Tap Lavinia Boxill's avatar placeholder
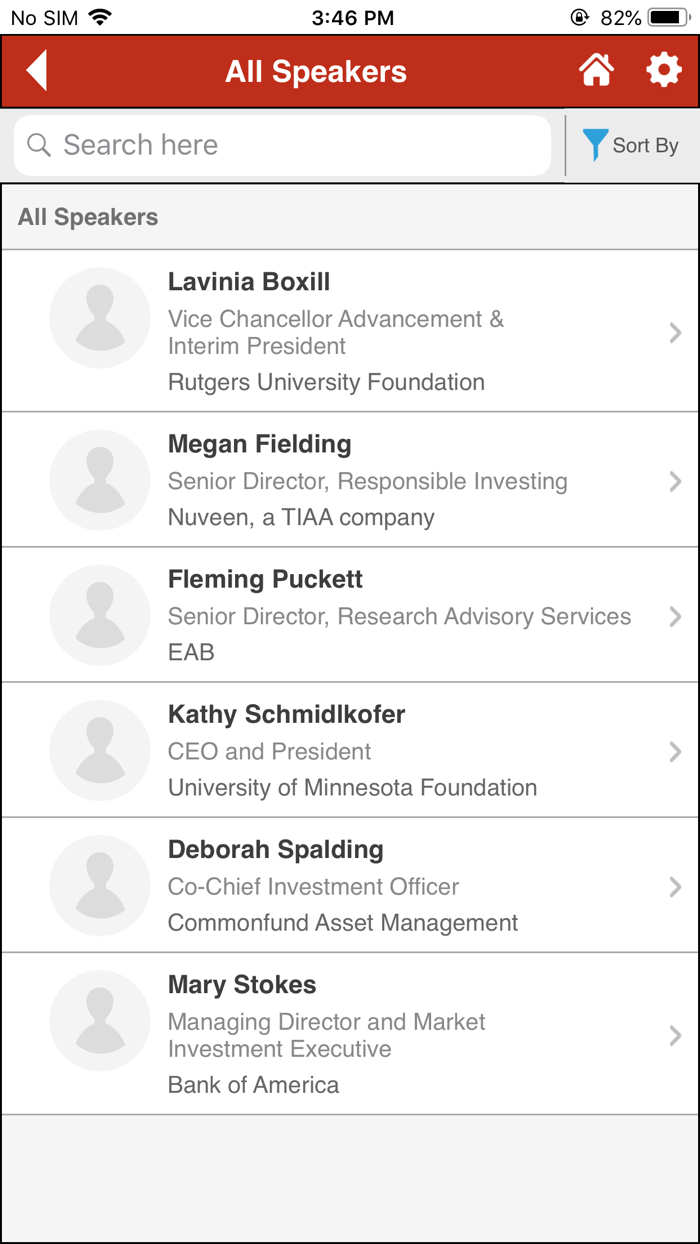The image size is (700, 1244). point(100,318)
